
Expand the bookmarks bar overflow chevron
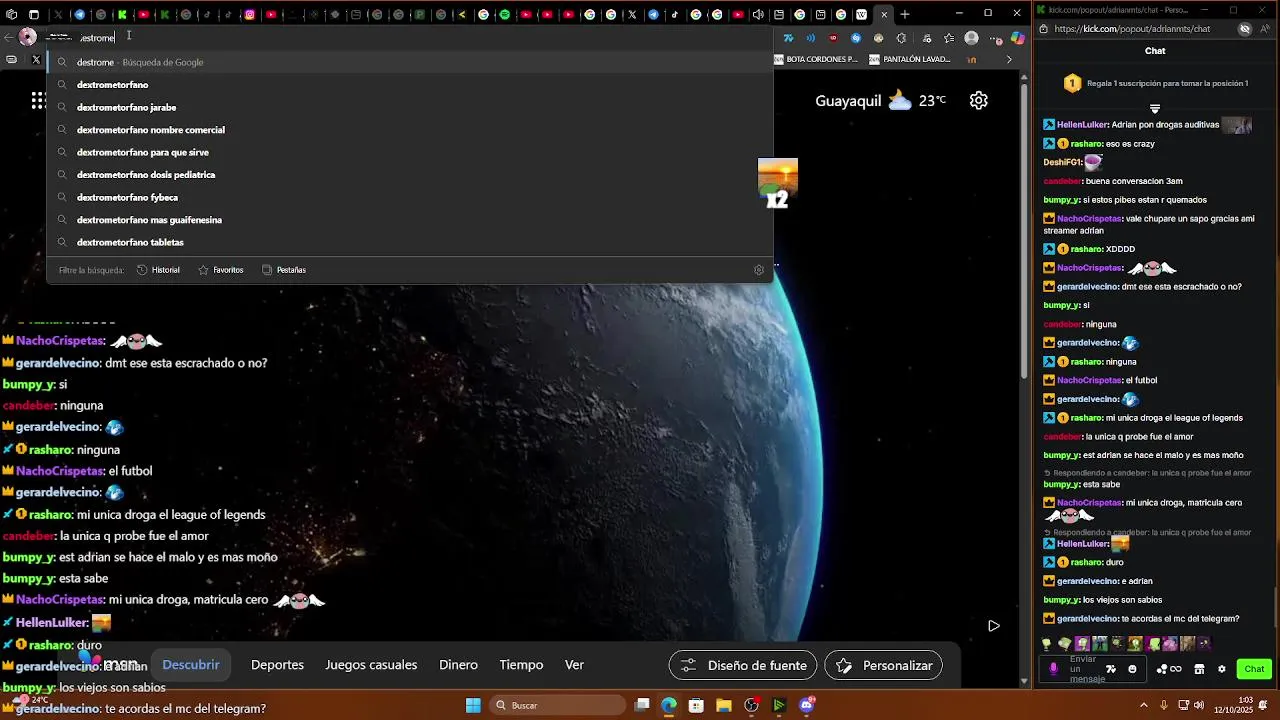[x=1008, y=59]
